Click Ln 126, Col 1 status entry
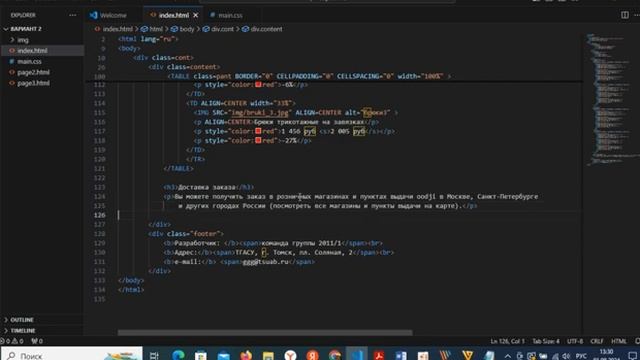 (x=507, y=341)
